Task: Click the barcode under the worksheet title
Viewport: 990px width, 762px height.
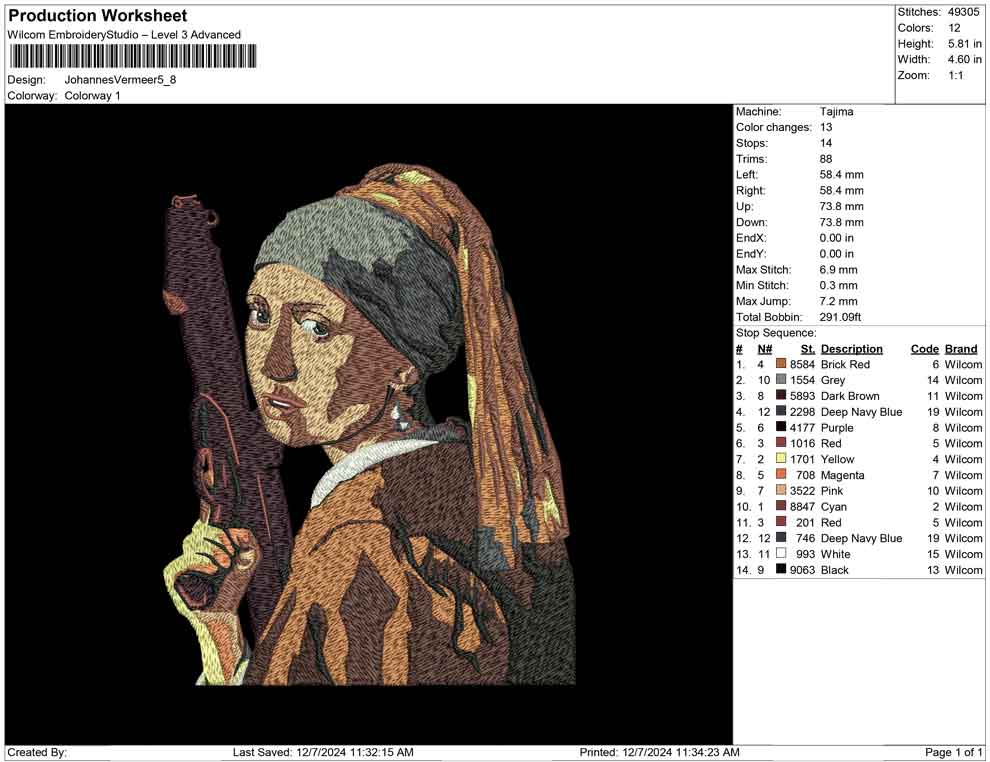Action: pos(129,56)
